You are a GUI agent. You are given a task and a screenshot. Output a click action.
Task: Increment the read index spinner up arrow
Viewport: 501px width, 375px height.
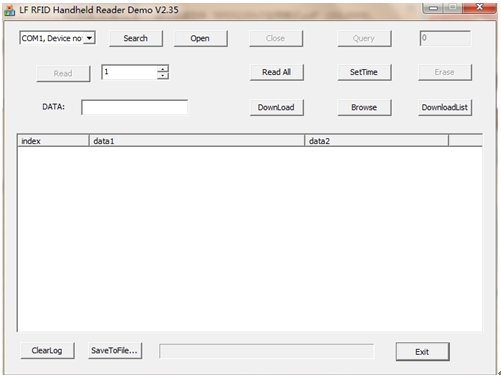(163, 69)
